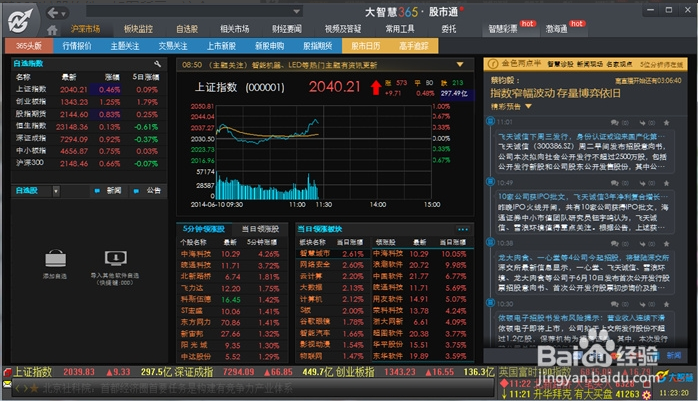The image size is (698, 401).
Task: Open the back-history dropdown arrow
Action: [x=64, y=14]
